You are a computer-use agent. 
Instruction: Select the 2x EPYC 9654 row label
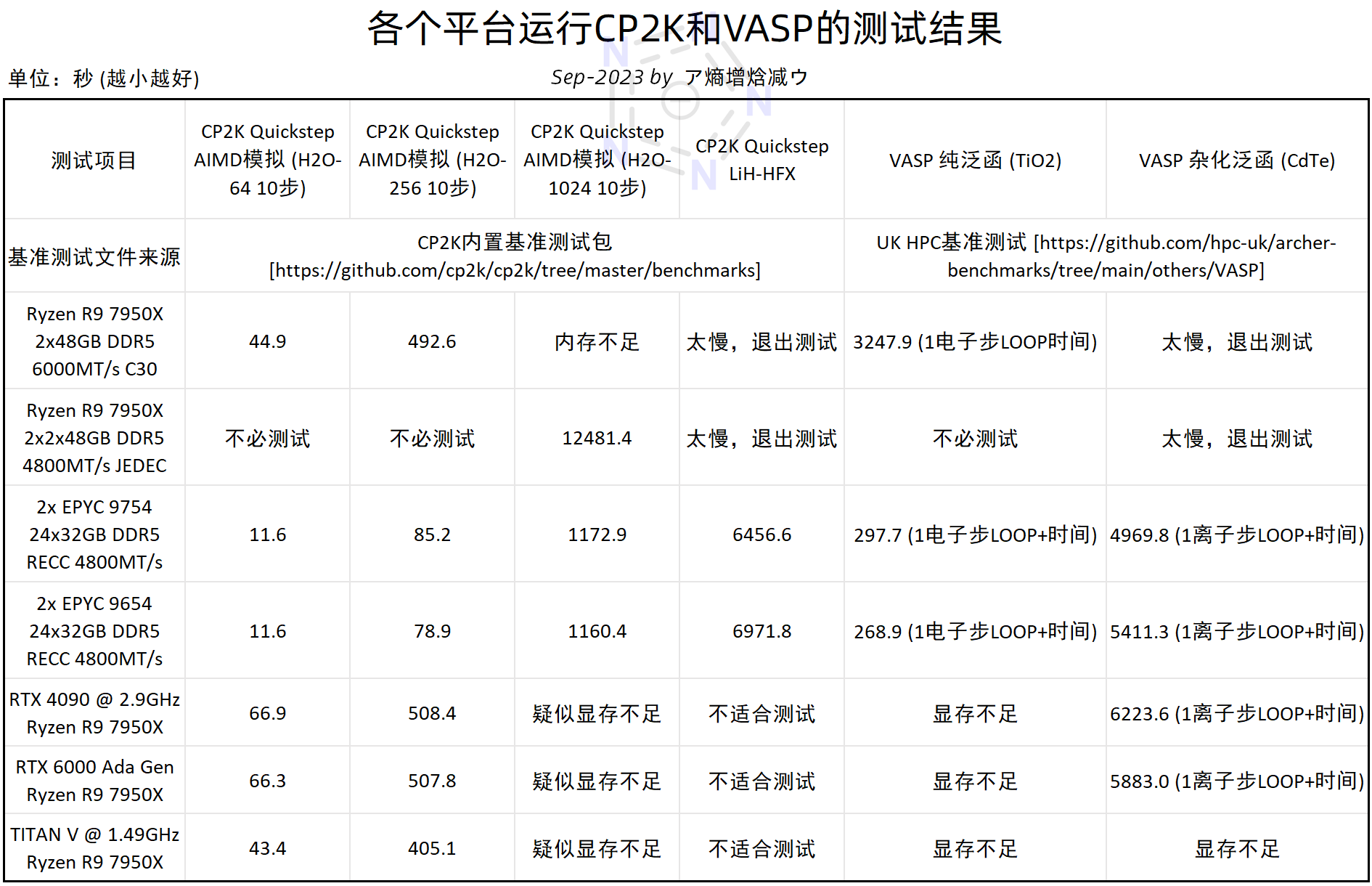[94, 631]
